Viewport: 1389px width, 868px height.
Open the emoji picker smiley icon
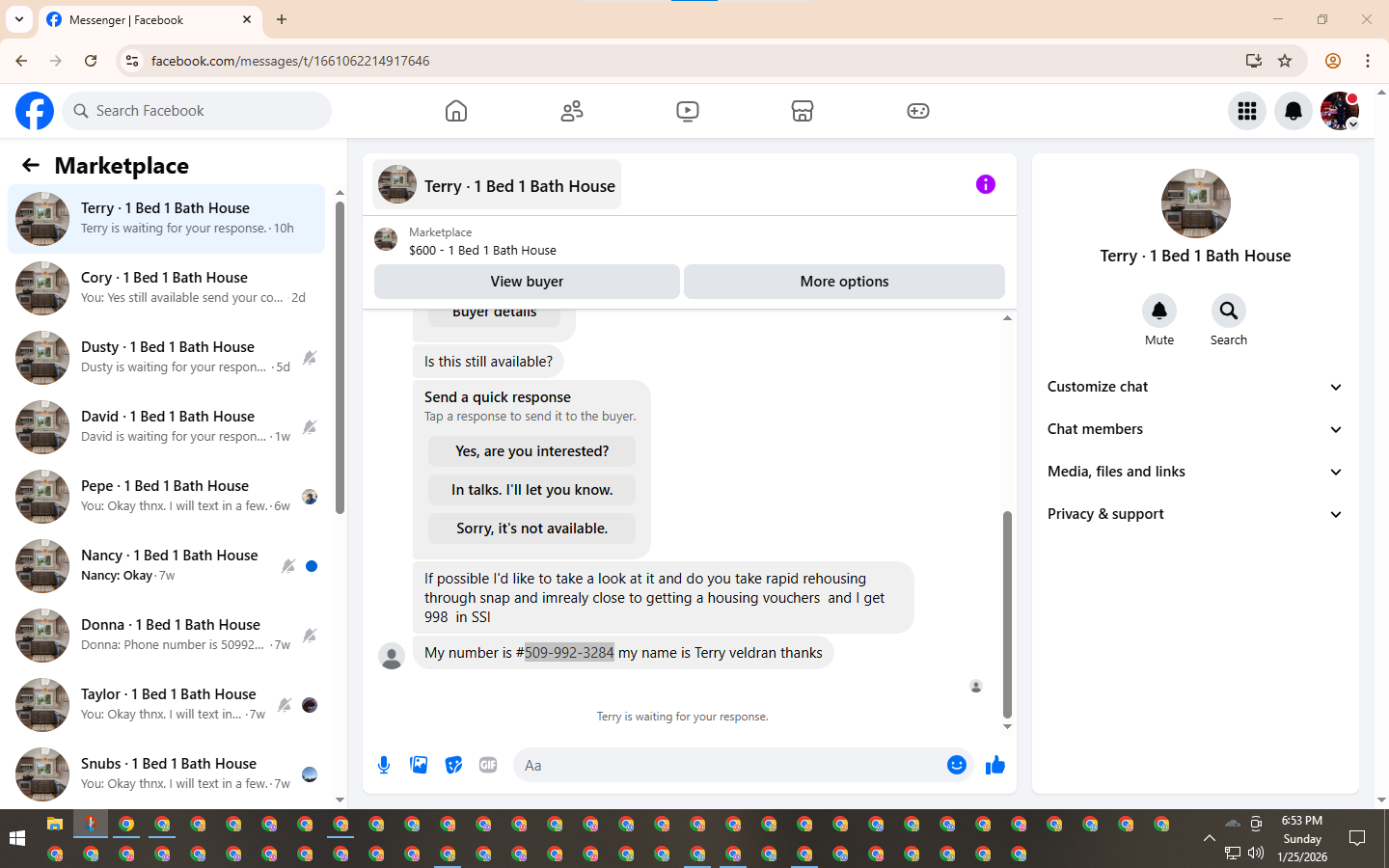[x=957, y=765]
